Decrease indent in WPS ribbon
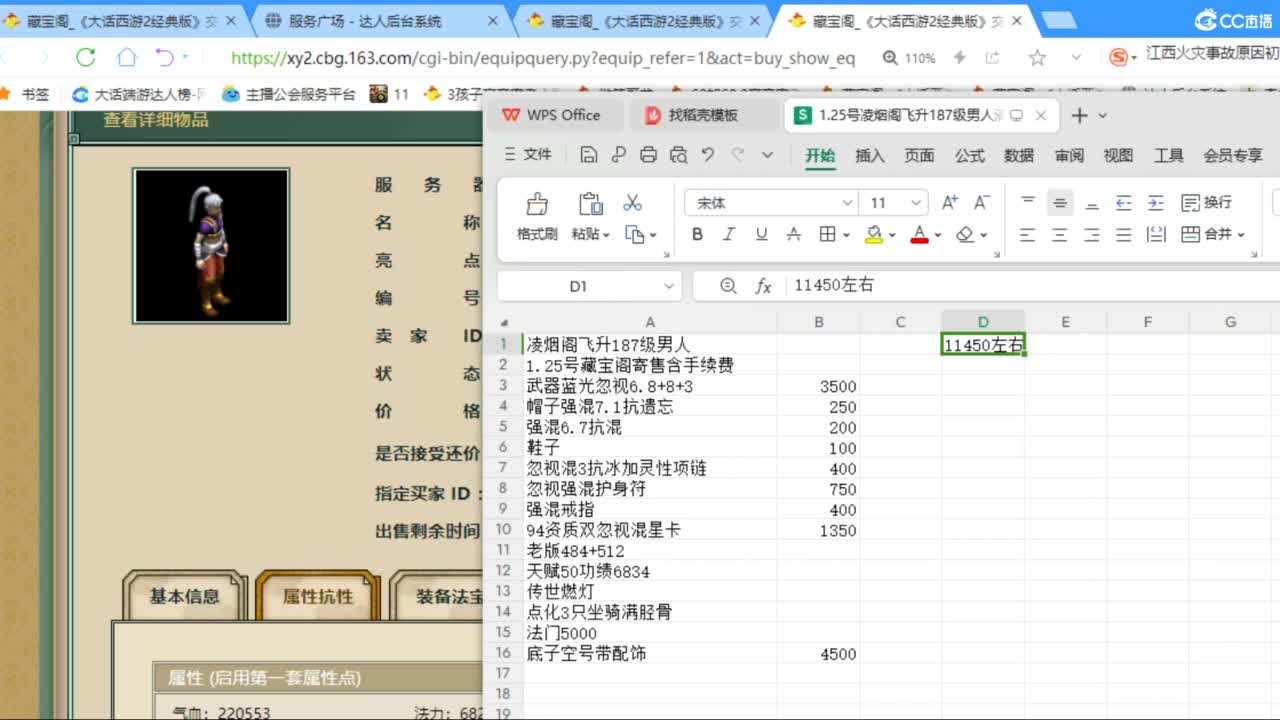Viewport: 1280px width, 720px height. 1124,203
